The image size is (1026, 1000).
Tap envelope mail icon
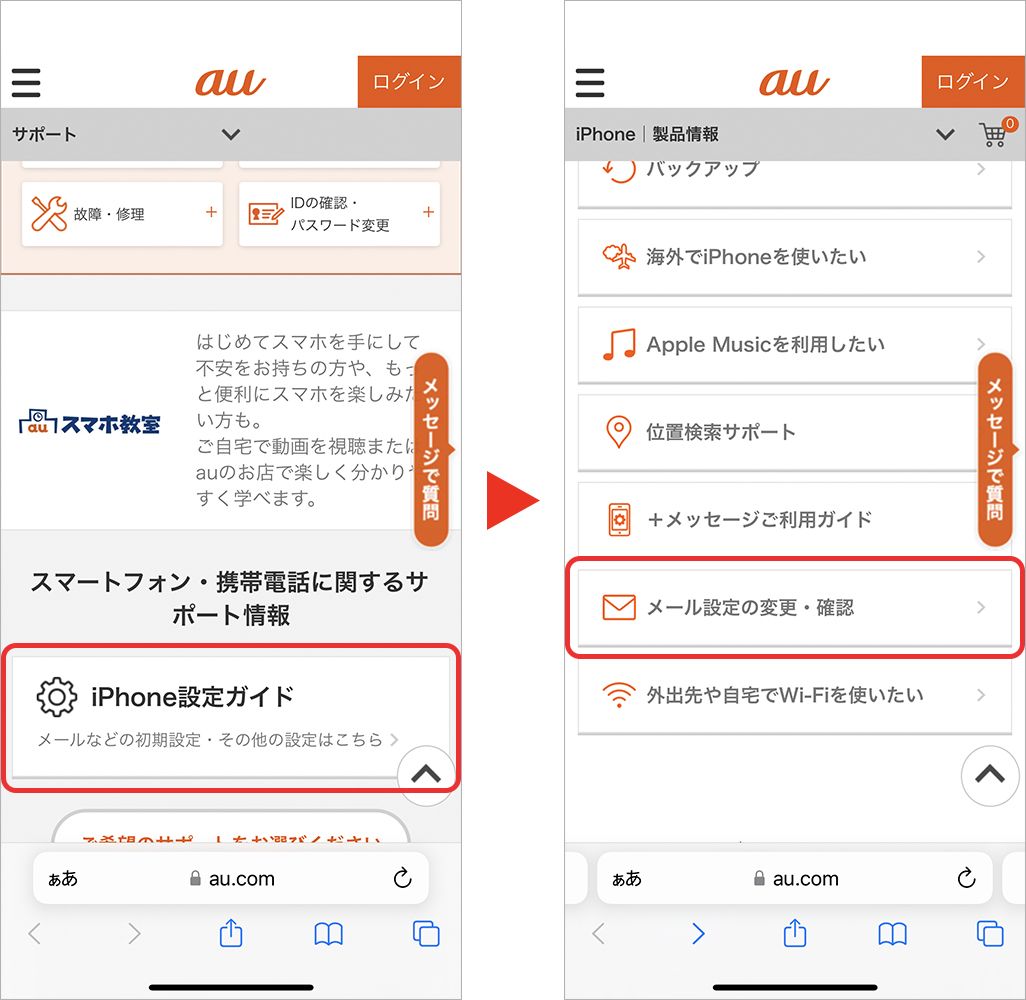point(619,607)
